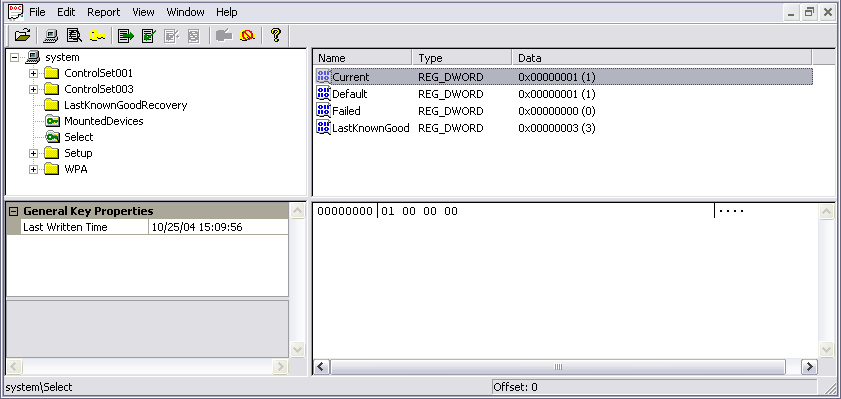Select the MountedDevices key label
Screen dimensions: 841x399
104,121
